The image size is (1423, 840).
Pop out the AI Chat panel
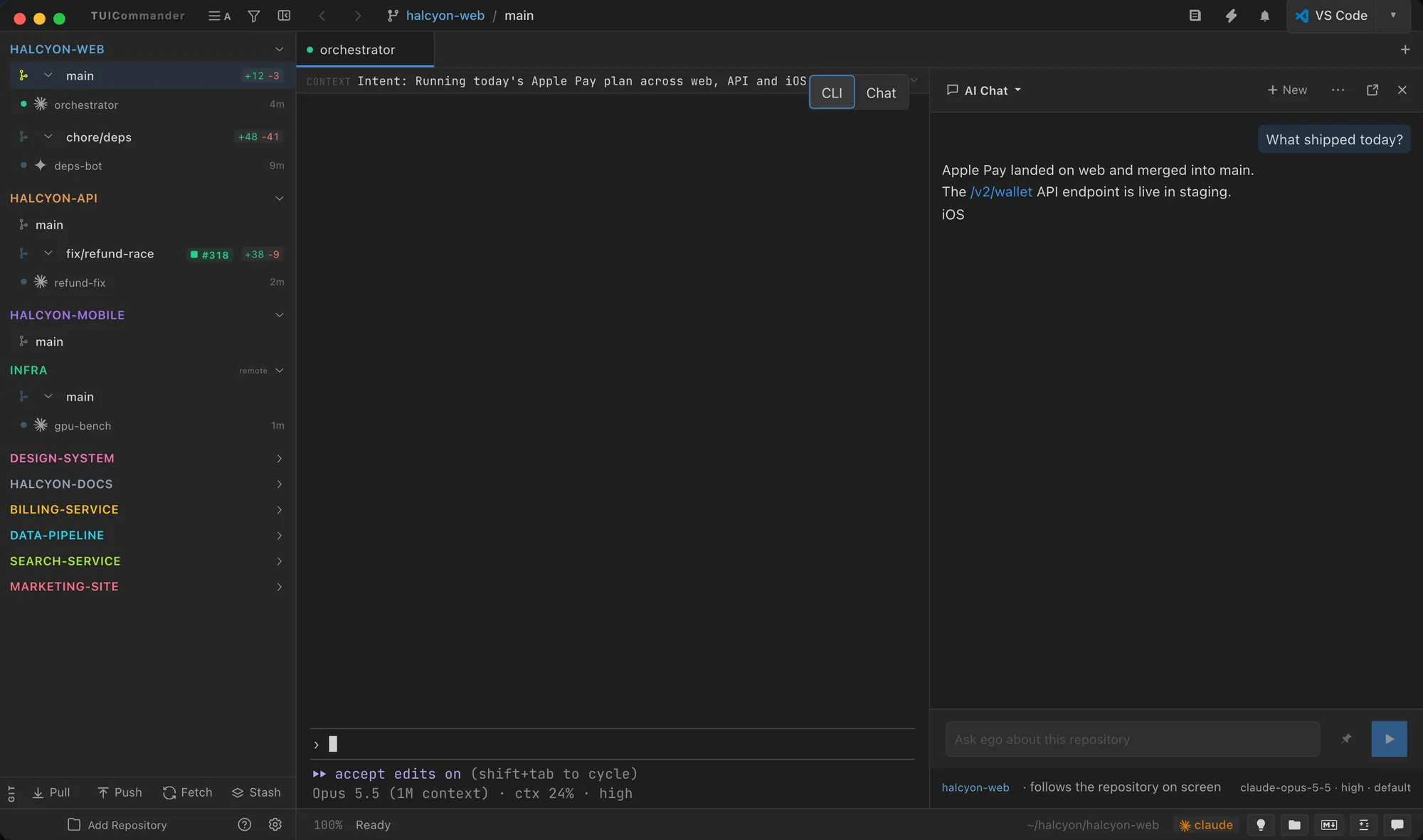1372,90
